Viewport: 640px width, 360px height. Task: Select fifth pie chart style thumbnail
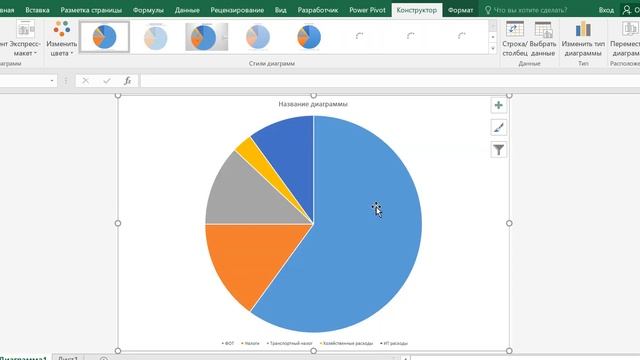[x=309, y=37]
